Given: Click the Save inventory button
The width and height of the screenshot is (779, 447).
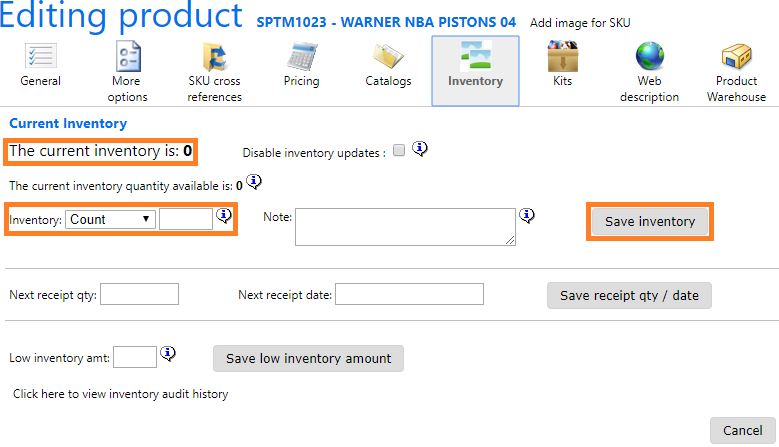Looking at the screenshot, I should coord(650,222).
